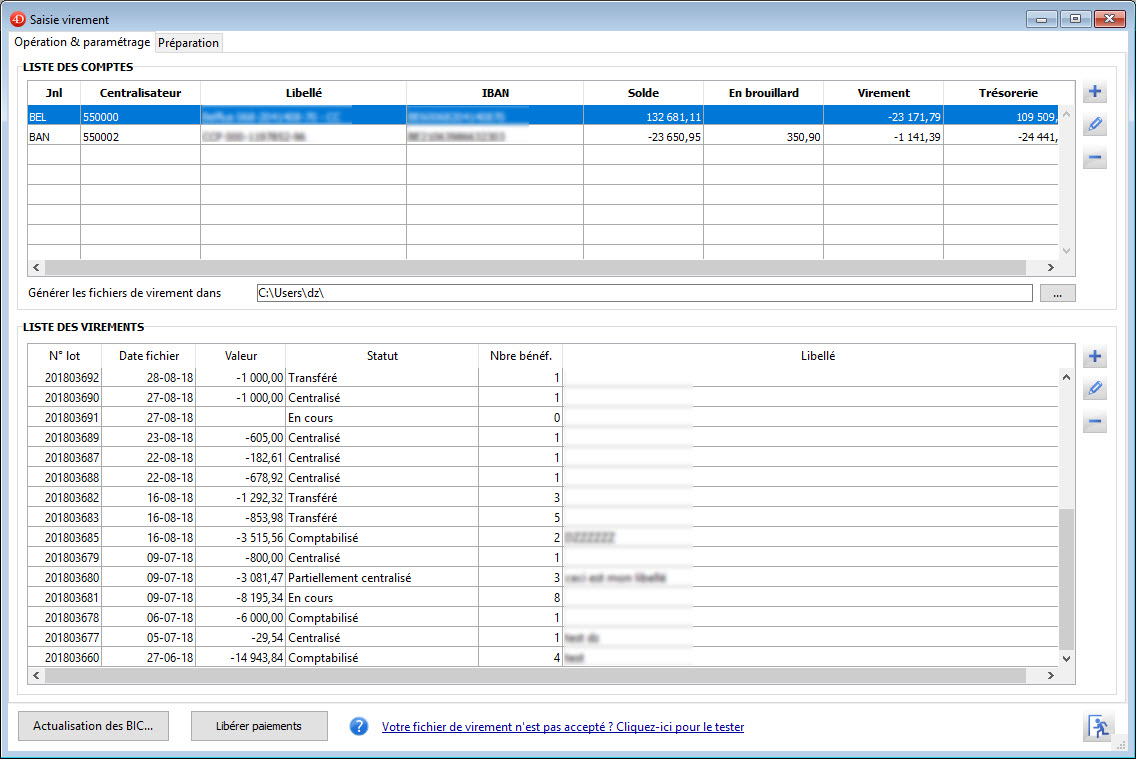Sort by the Statut column header
Image resolution: width=1136 pixels, height=759 pixels.
tap(382, 356)
